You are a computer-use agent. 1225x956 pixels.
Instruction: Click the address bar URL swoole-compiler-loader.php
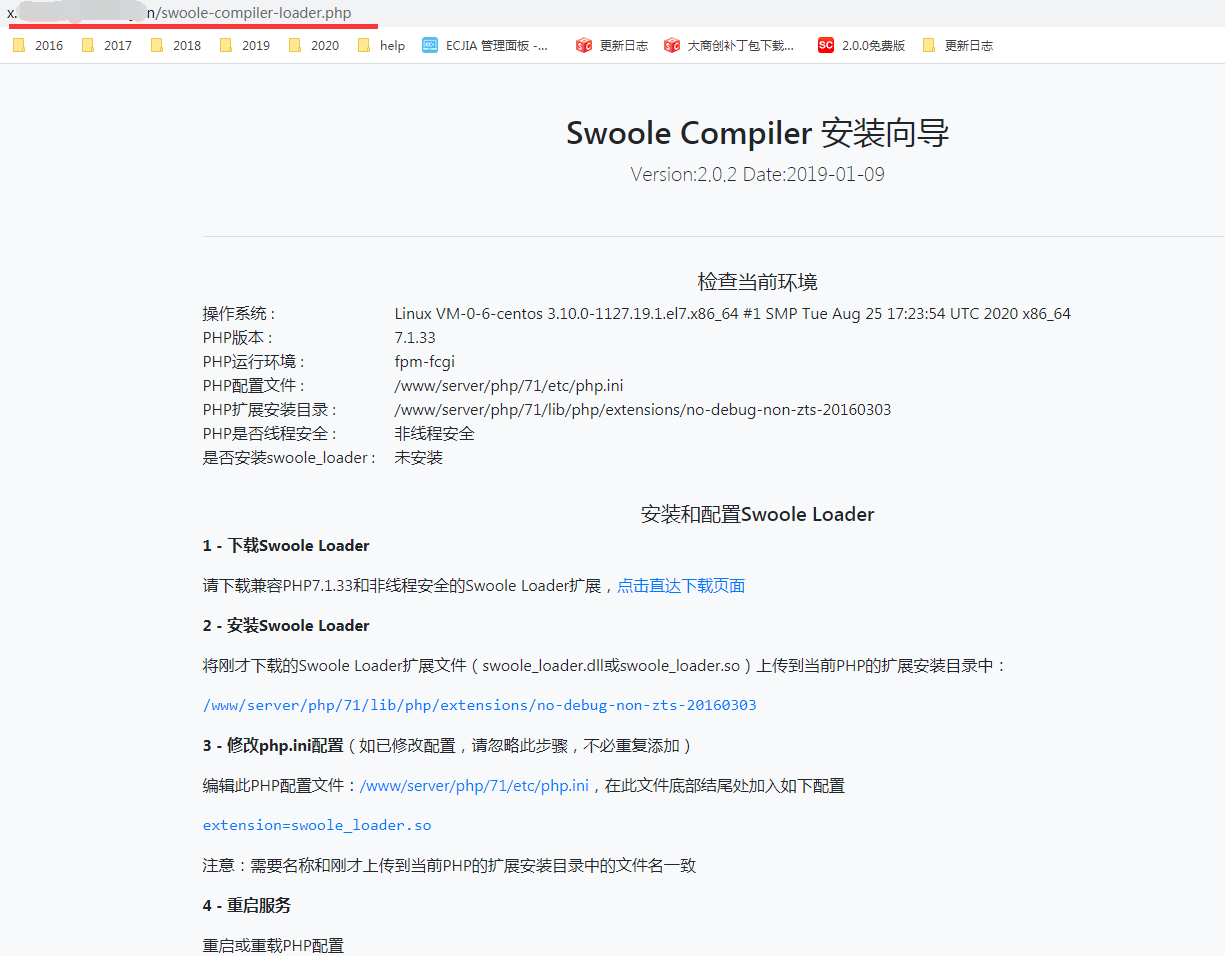click(x=256, y=13)
